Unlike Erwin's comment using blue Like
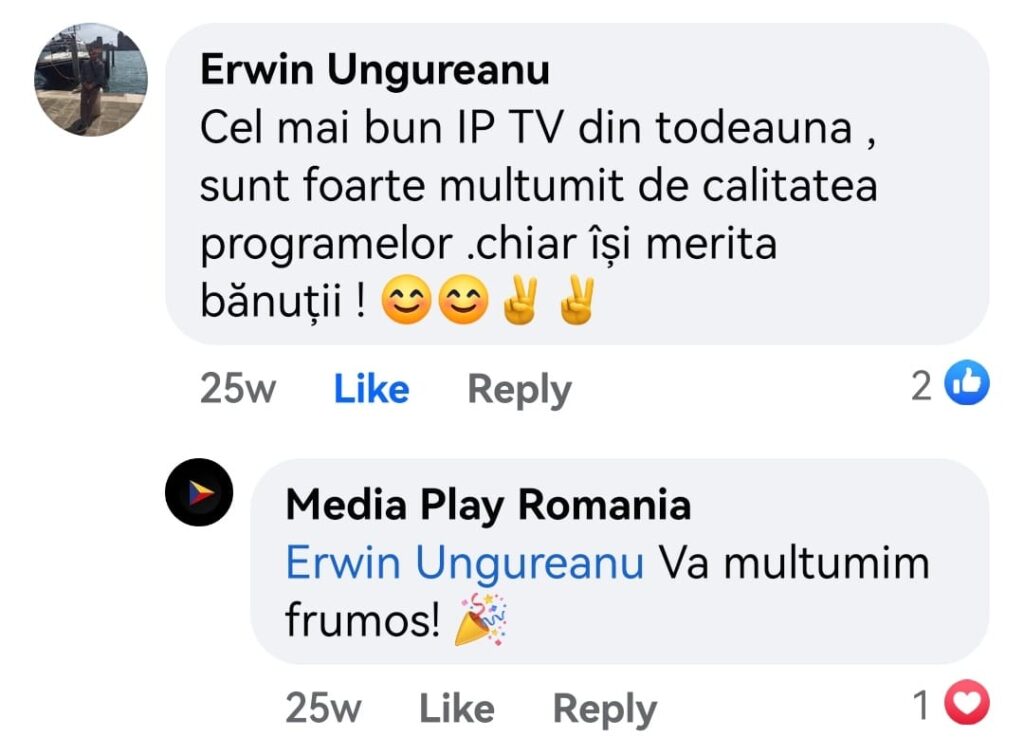 pyautogui.click(x=372, y=388)
